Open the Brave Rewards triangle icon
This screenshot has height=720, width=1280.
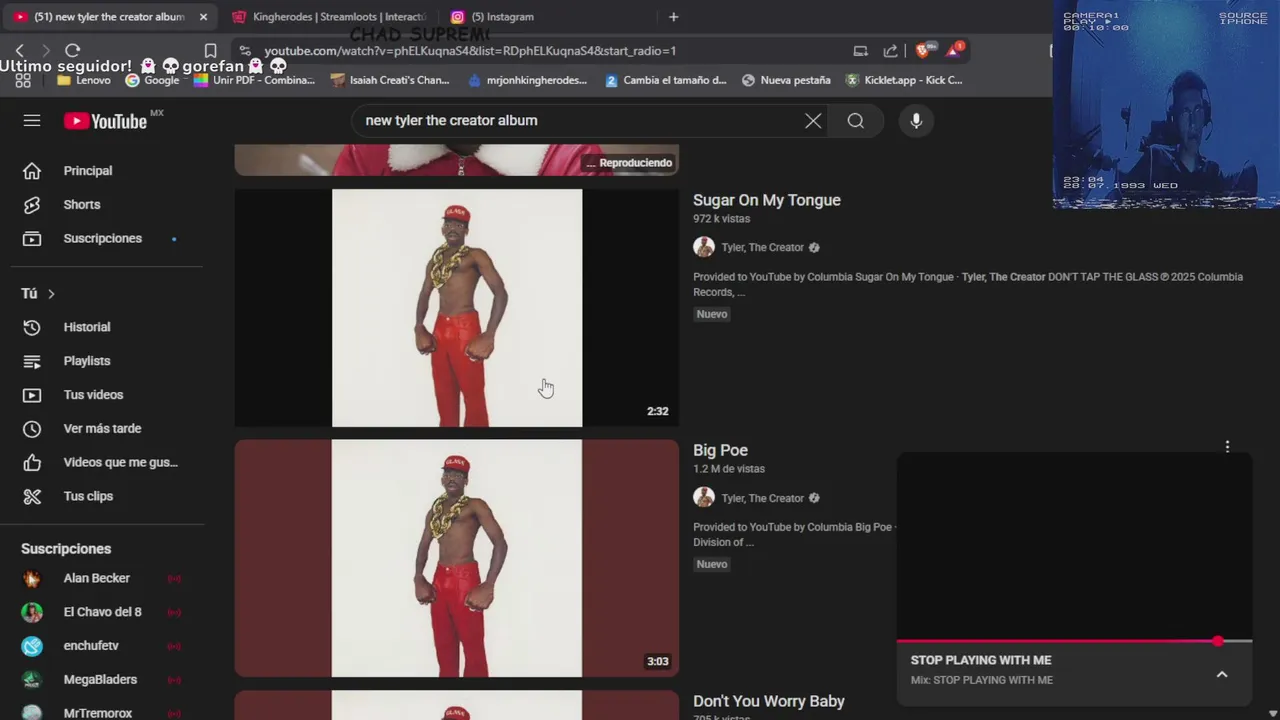[x=954, y=50]
